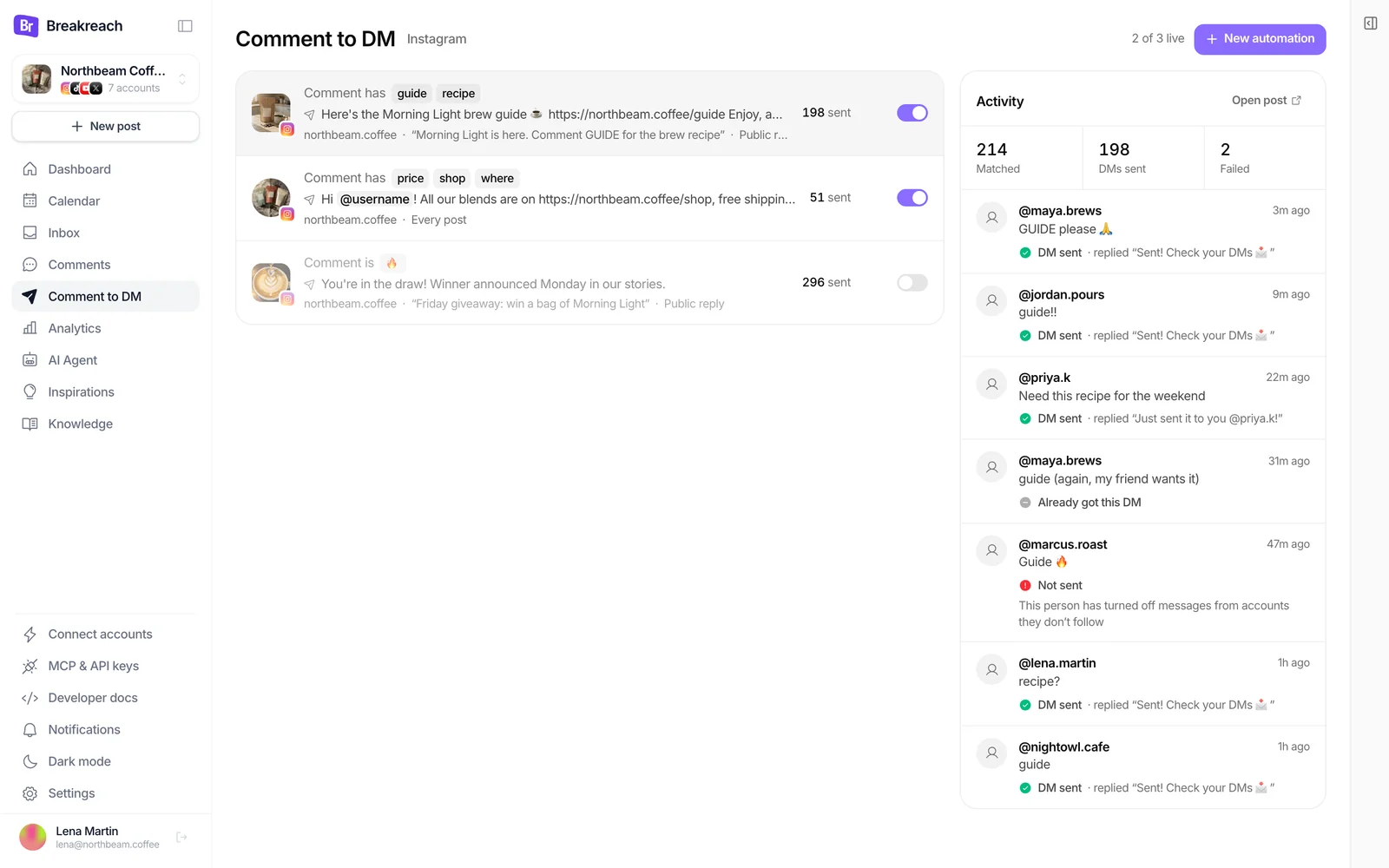Select the 'guide' keyword chip
Screen dimensions: 1389x868
tap(412, 94)
